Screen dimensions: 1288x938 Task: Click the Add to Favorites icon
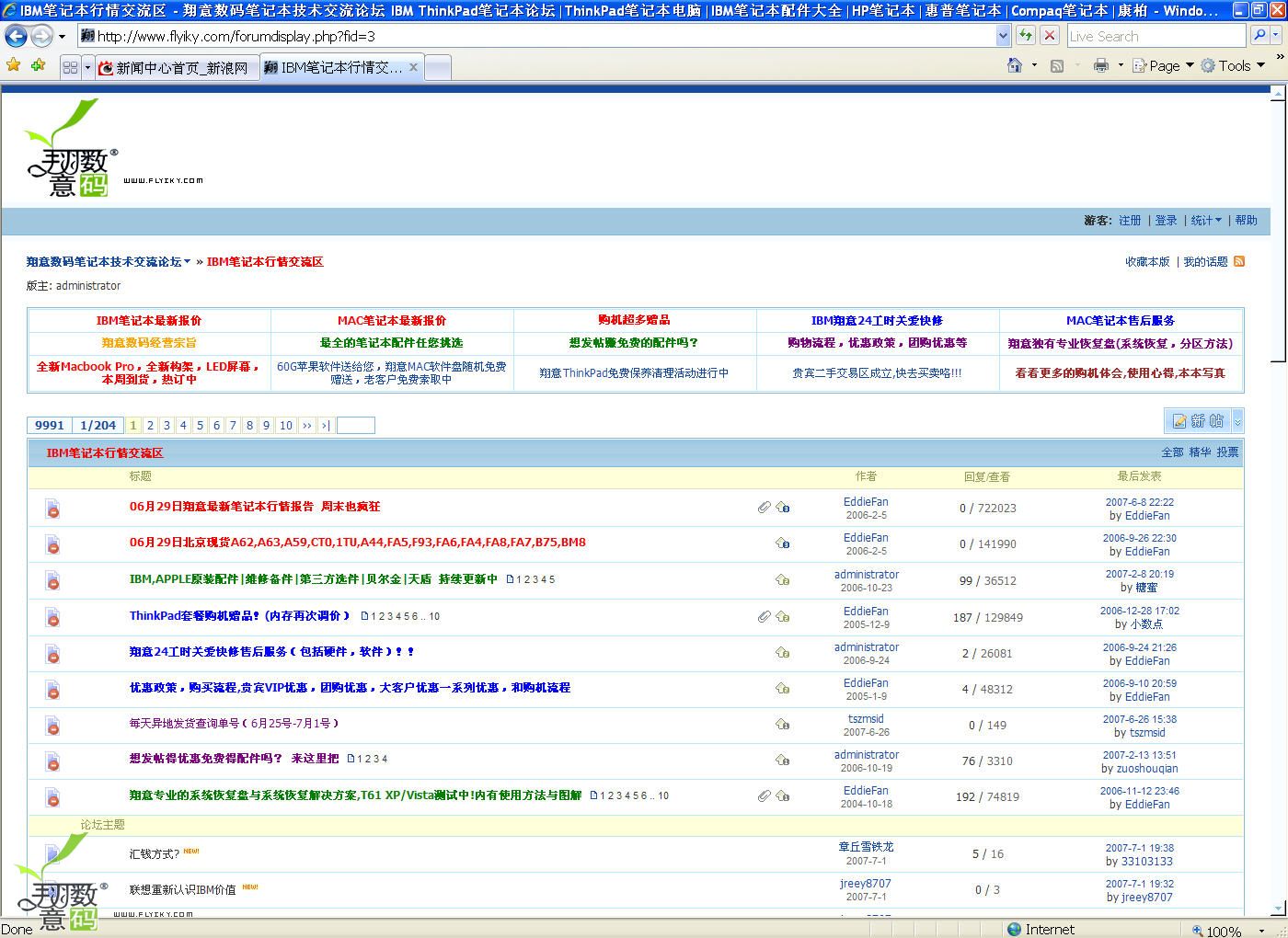pos(38,65)
